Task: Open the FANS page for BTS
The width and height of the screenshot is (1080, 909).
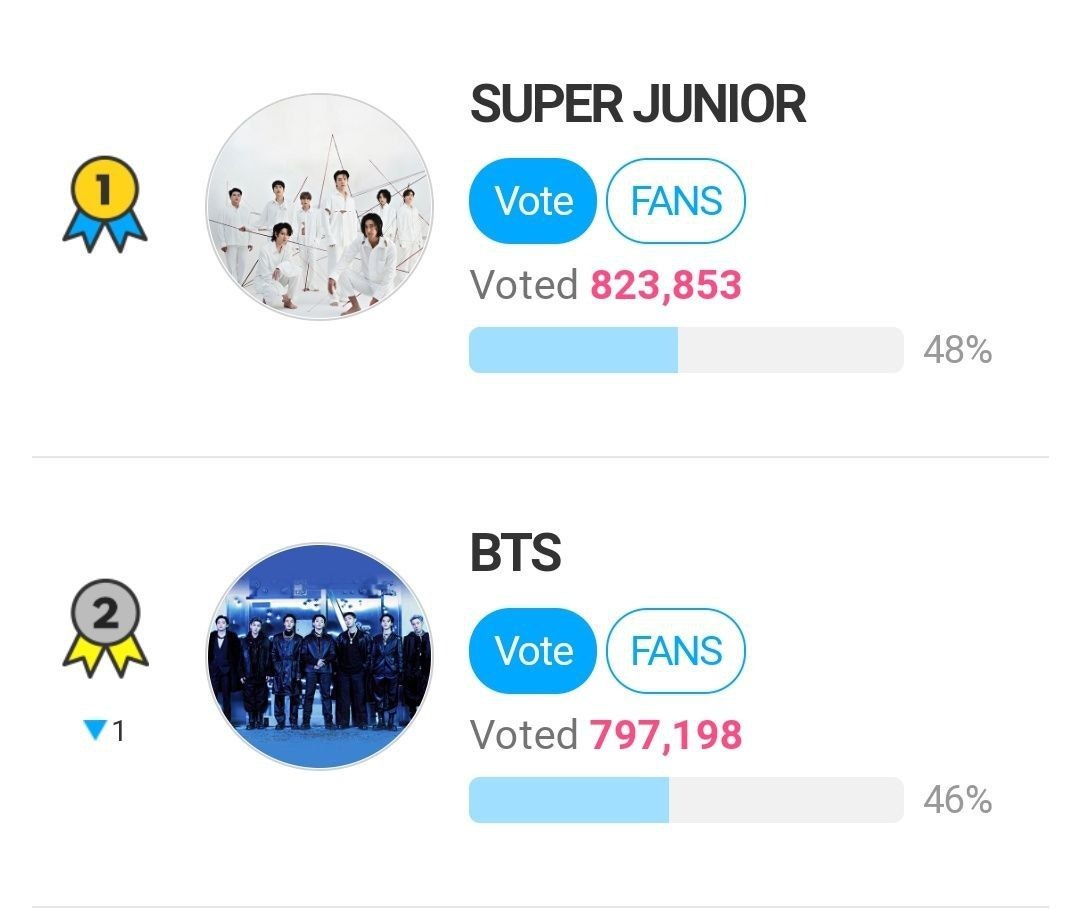Action: pos(676,650)
